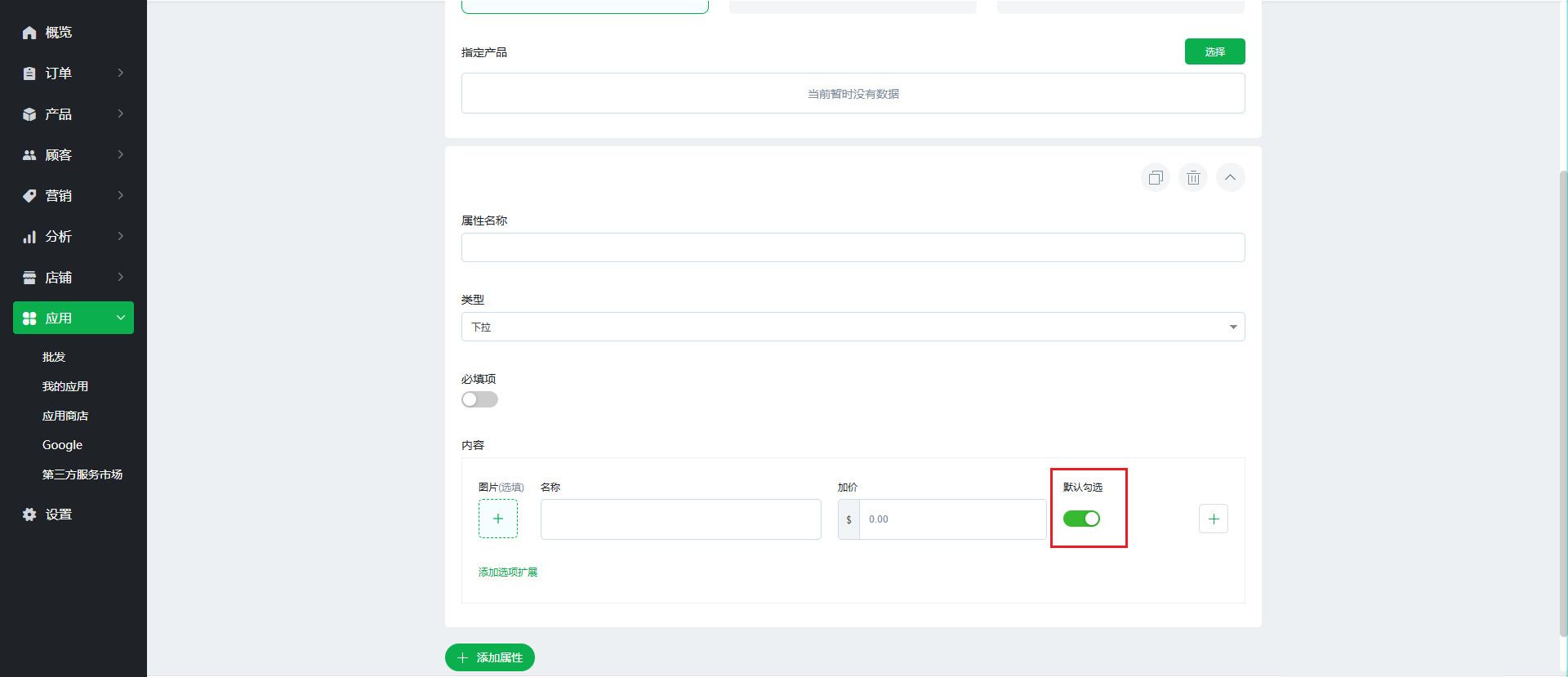
Task: Open the 类型 dropdown showing 下拉
Action: 853,327
